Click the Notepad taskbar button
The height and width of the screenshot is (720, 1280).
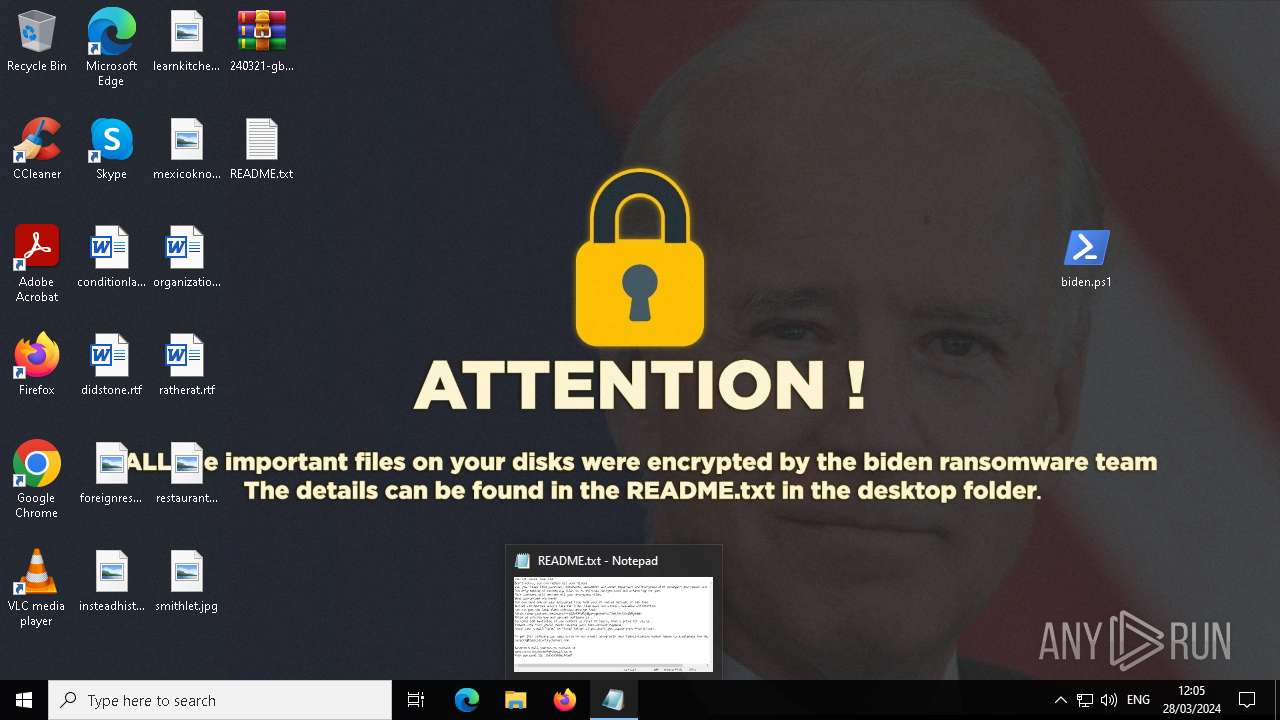[614, 700]
